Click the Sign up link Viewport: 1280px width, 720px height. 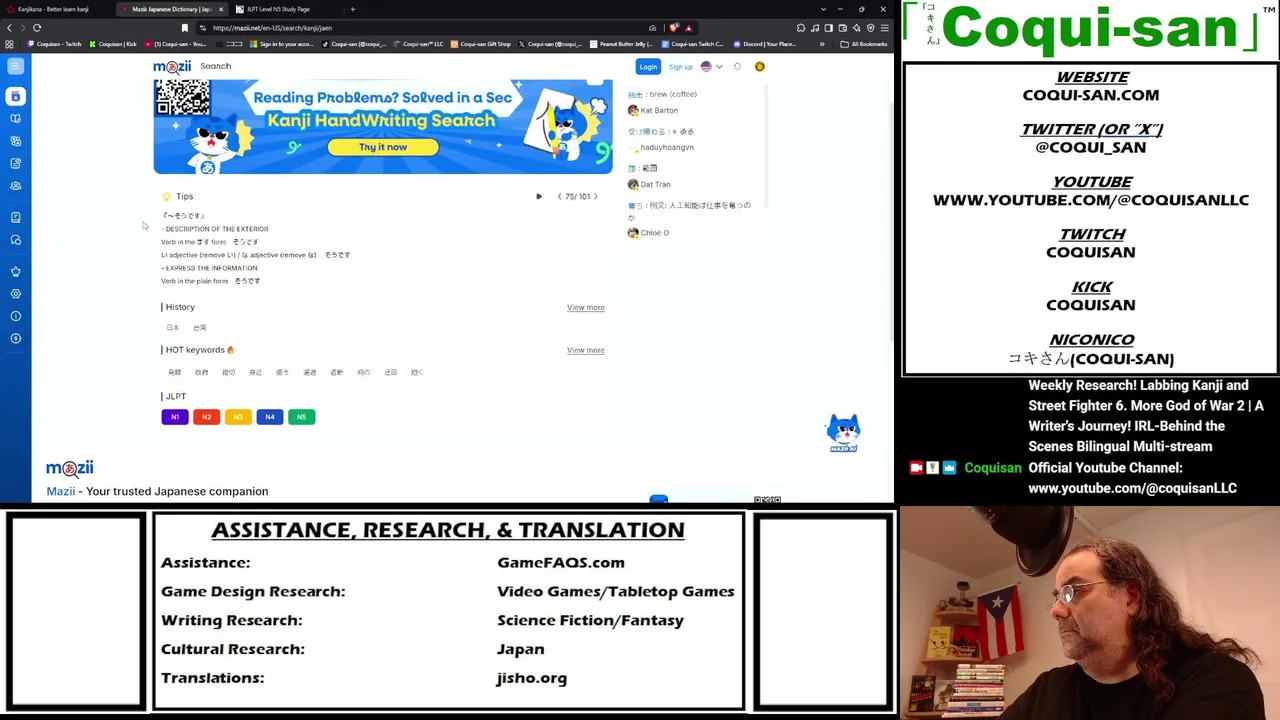(680, 67)
